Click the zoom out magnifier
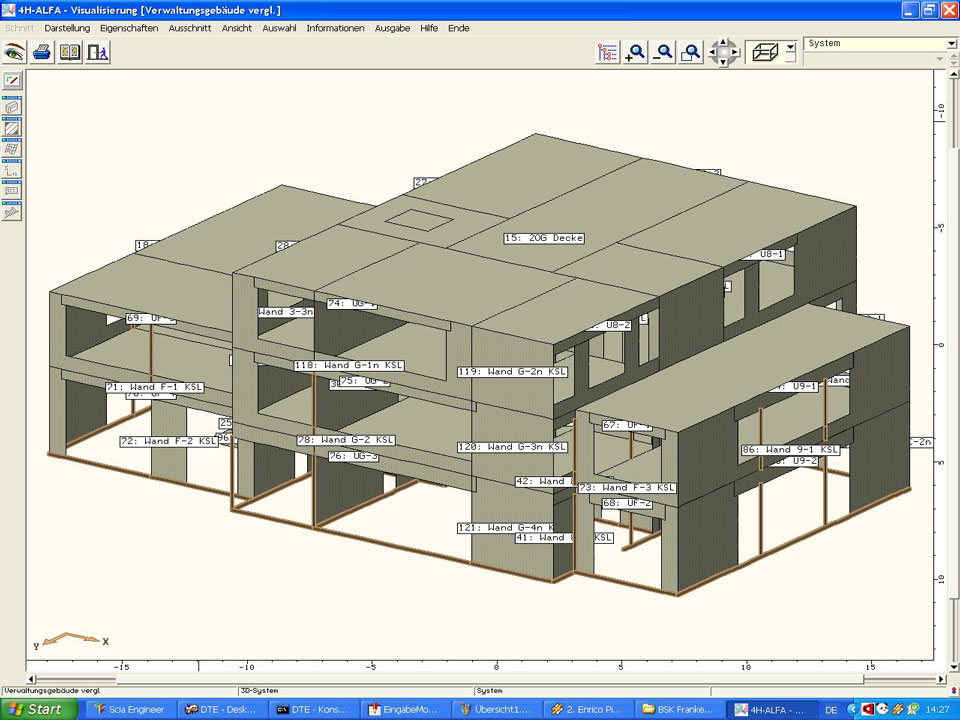960x720 pixels. pyautogui.click(x=663, y=53)
